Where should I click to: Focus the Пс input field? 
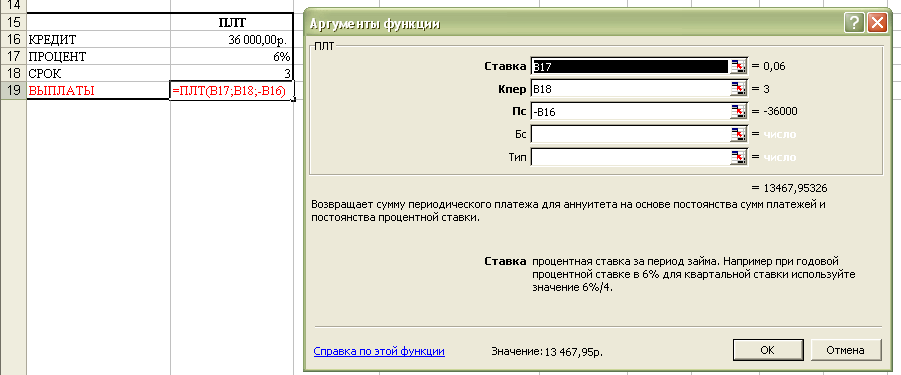pos(630,111)
